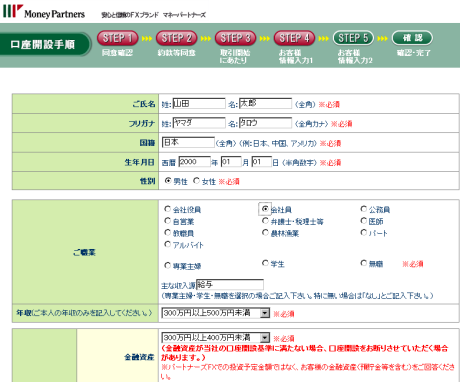Choose 会社員 occupation radio

[x=265, y=209]
